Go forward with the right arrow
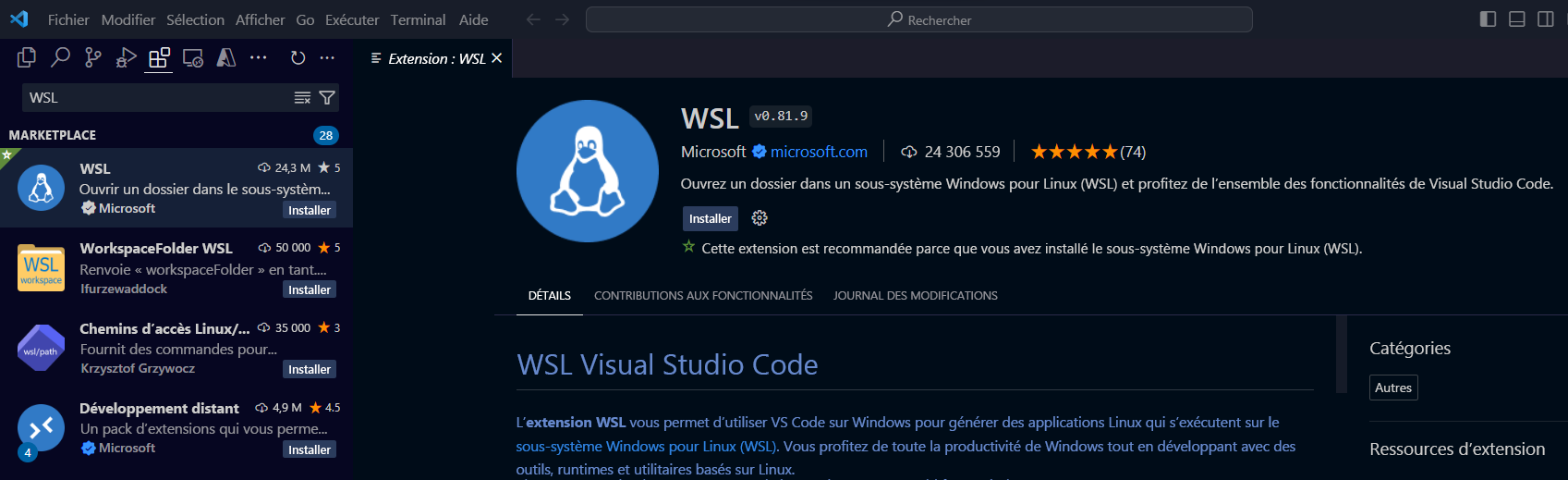The image size is (1568, 480). point(562,19)
